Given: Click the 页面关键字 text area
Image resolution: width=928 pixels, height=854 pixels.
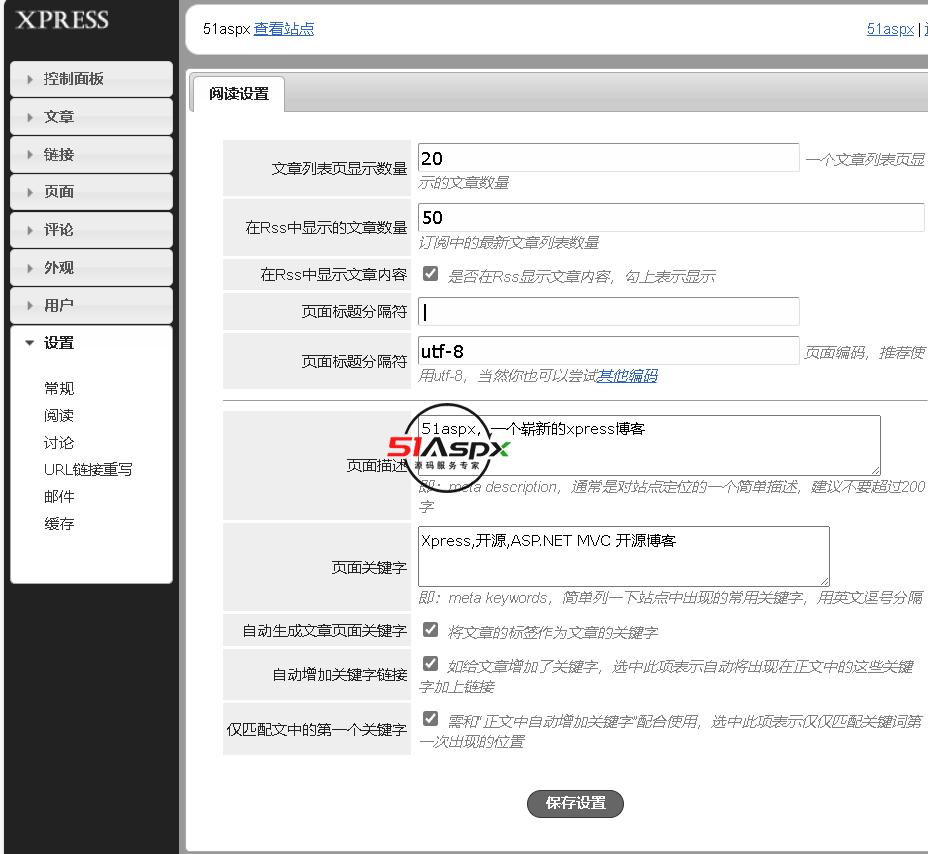Looking at the screenshot, I should point(623,556).
